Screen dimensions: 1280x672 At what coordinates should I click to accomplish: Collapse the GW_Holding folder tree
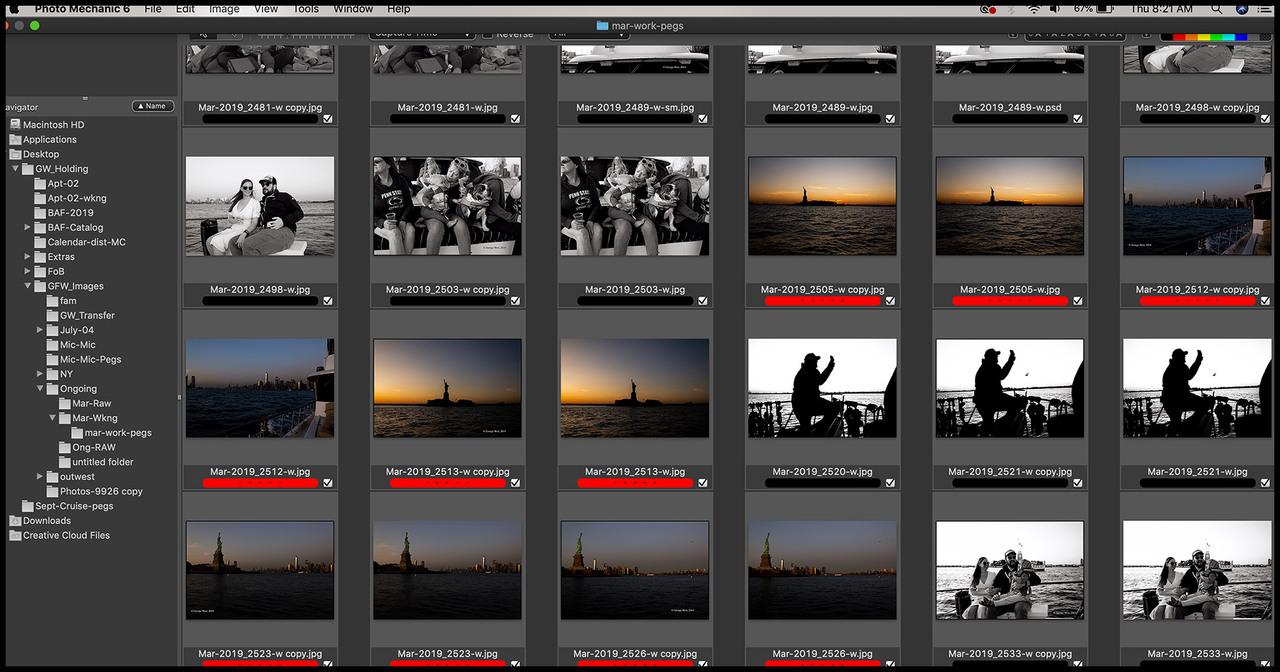(16, 169)
